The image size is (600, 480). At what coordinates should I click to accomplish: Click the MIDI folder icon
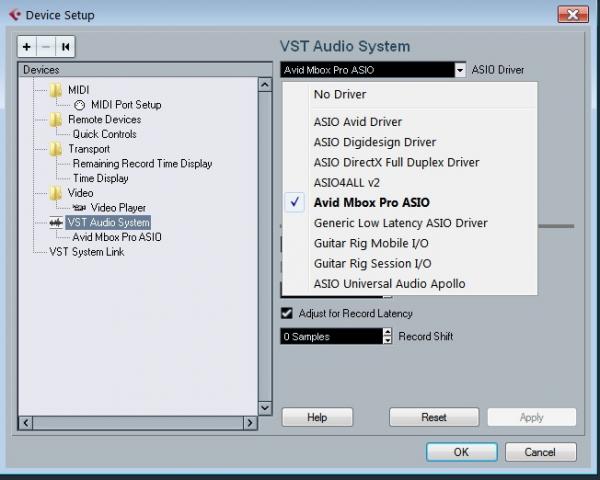(56, 90)
